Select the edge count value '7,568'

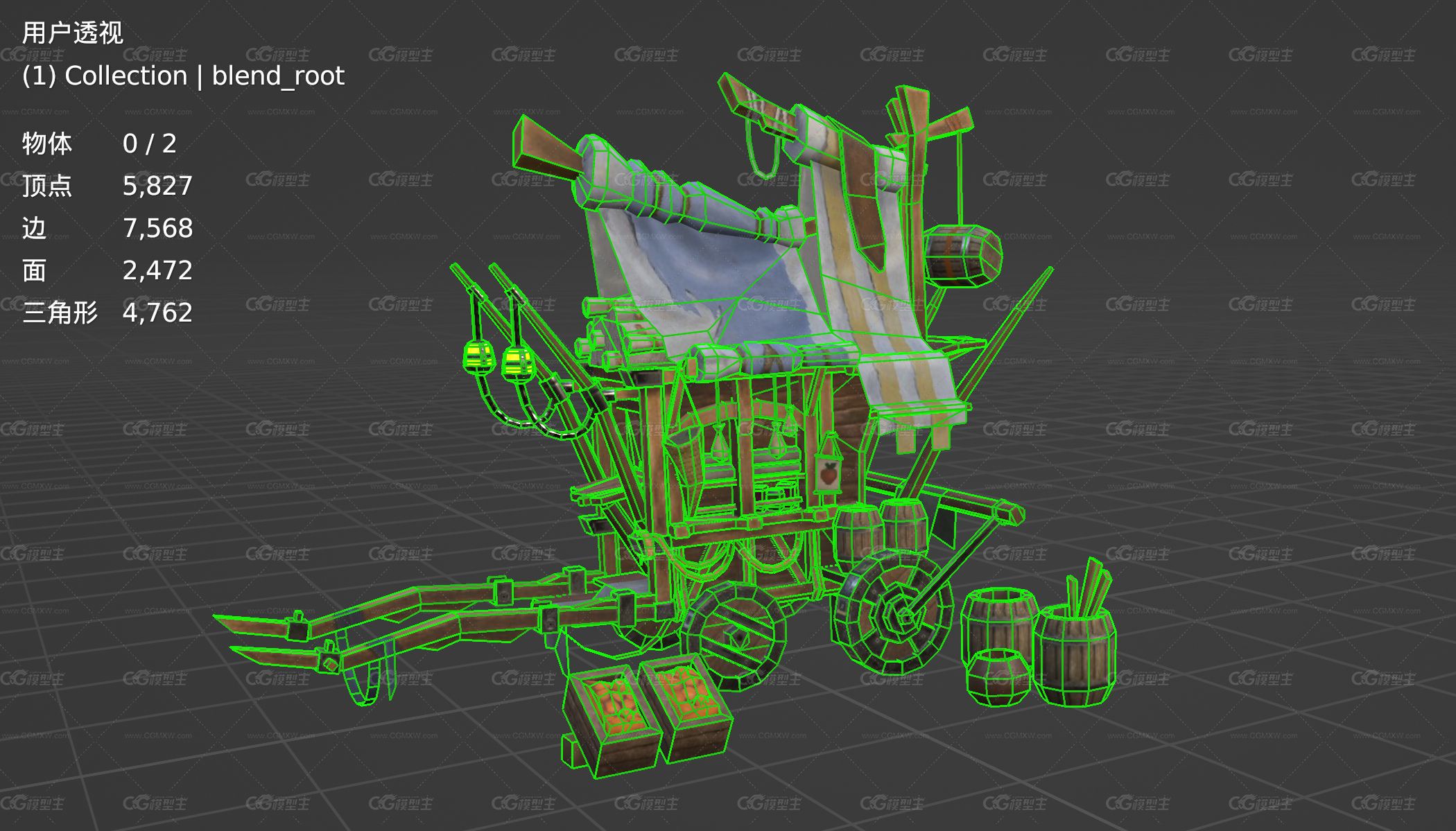pyautogui.click(x=158, y=228)
